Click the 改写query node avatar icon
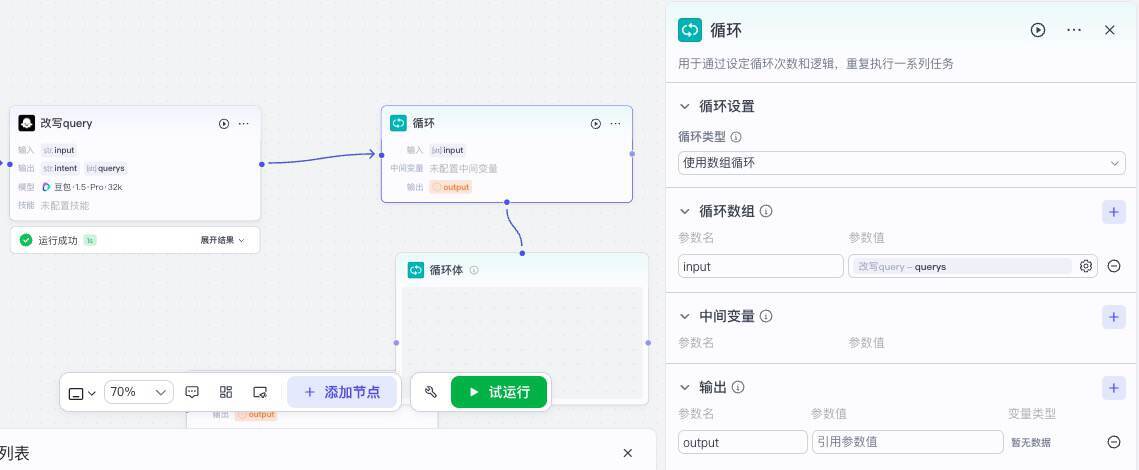1139x470 pixels. (x=27, y=123)
